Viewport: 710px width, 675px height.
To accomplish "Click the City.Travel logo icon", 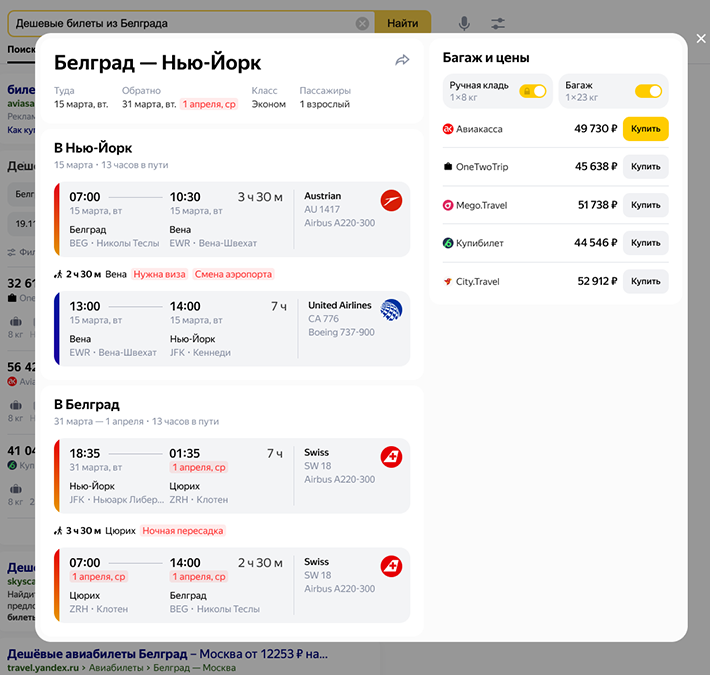I will [x=448, y=282].
